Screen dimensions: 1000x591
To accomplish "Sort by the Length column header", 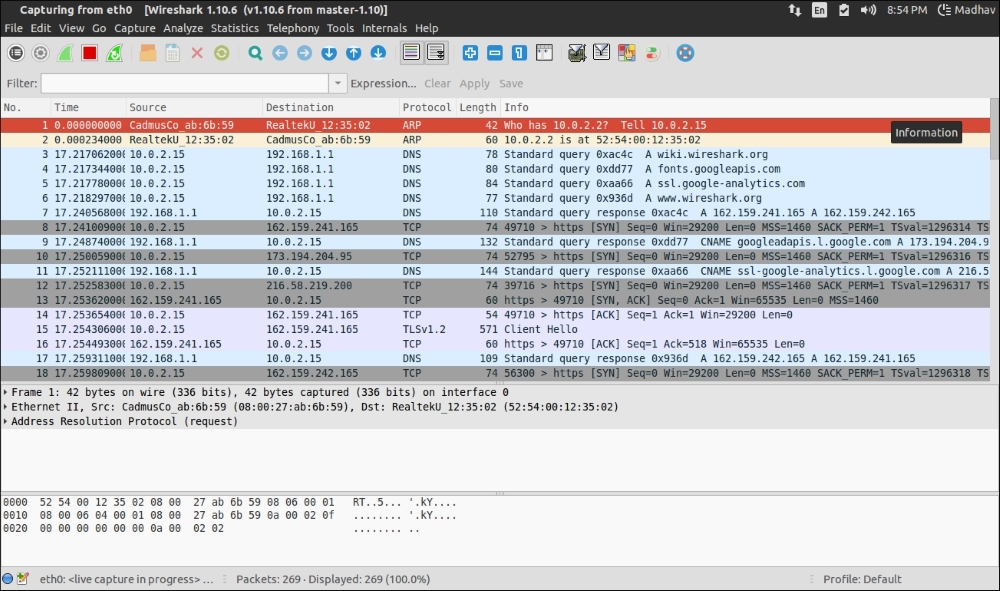I will (478, 107).
